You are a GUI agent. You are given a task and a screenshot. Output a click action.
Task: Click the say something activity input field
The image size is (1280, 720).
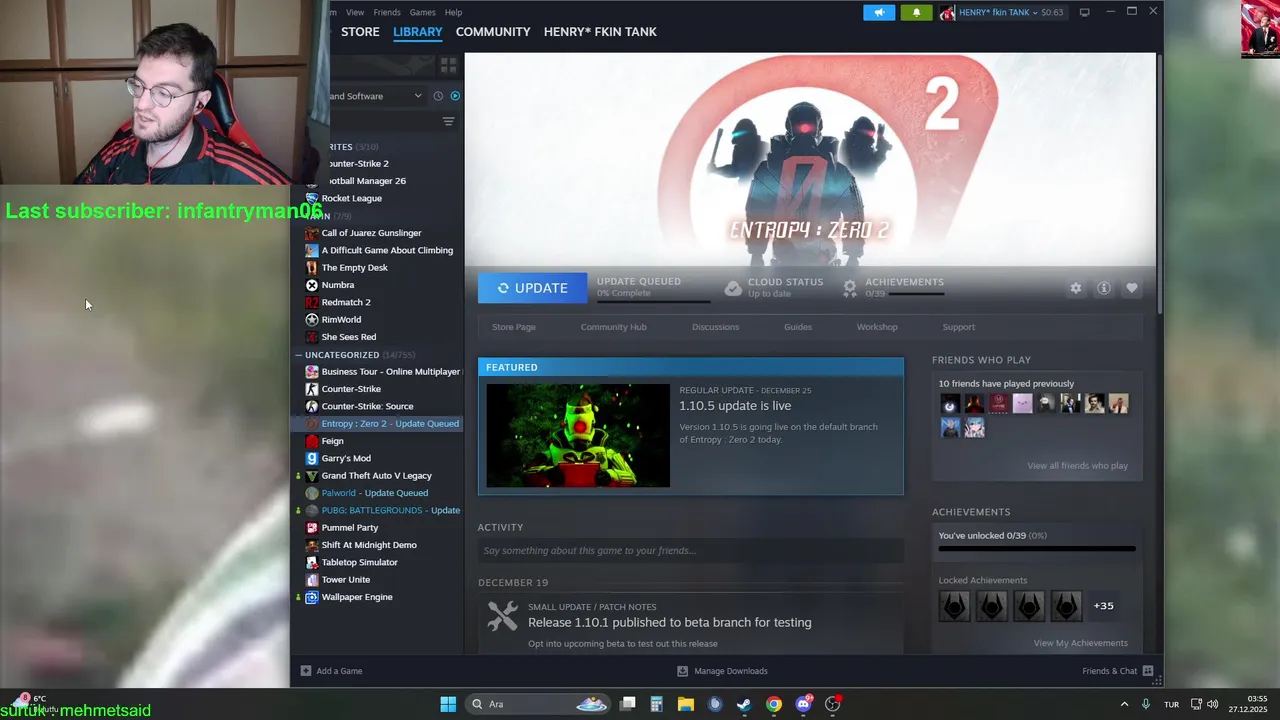[691, 551]
